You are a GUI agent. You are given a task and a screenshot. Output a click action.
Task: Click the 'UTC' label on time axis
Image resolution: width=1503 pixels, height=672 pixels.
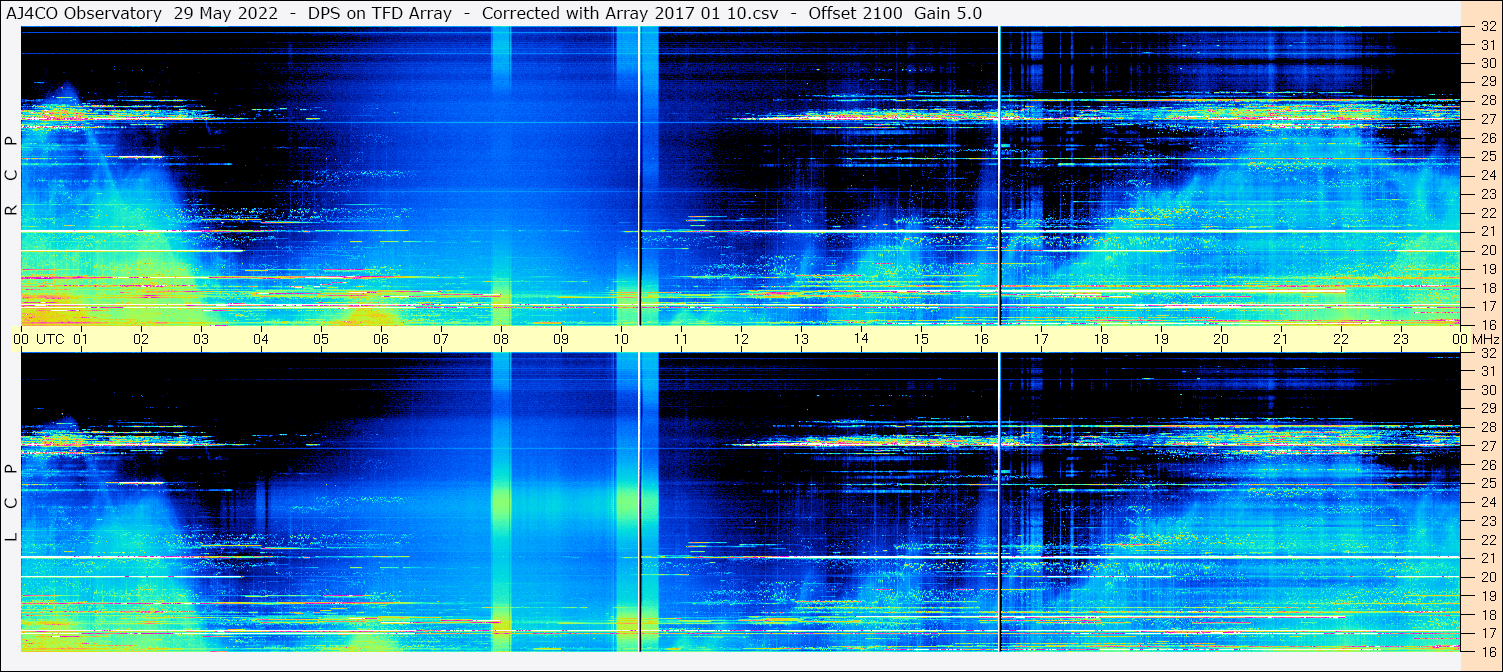tap(50, 339)
